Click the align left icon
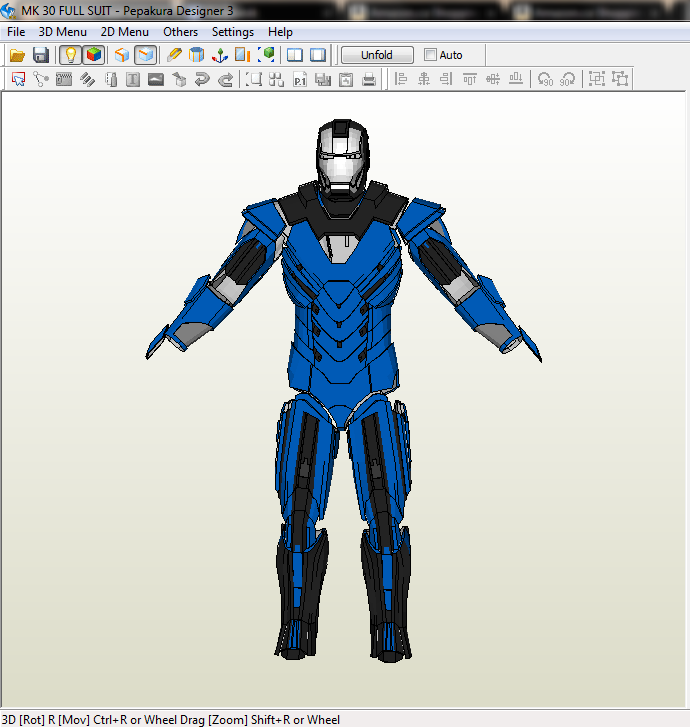 [401, 79]
